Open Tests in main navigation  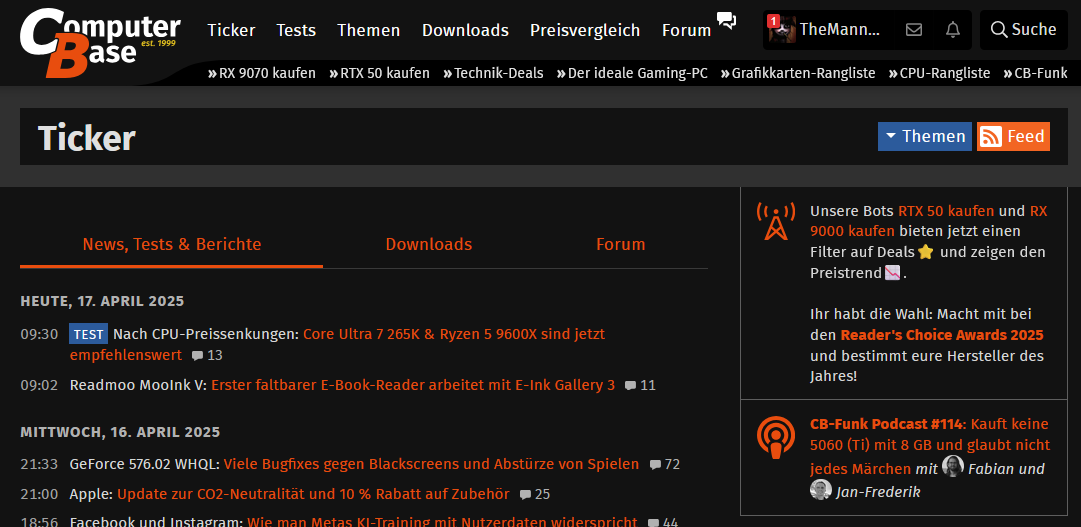(x=296, y=30)
